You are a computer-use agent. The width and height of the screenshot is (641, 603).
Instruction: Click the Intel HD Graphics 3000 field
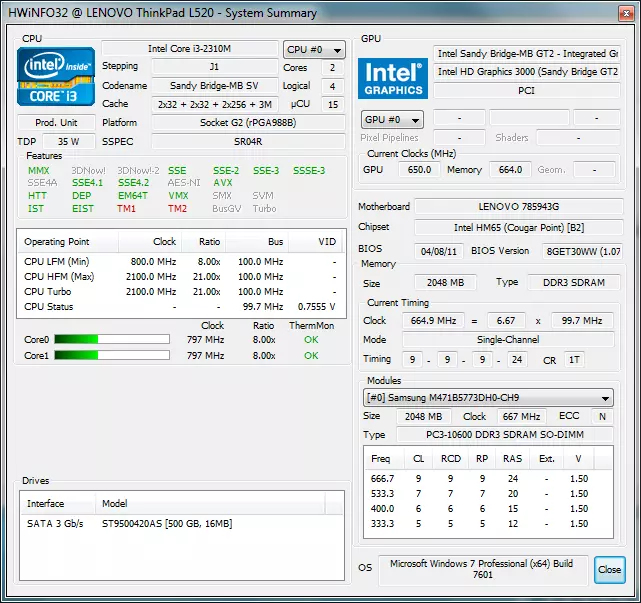tap(527, 72)
